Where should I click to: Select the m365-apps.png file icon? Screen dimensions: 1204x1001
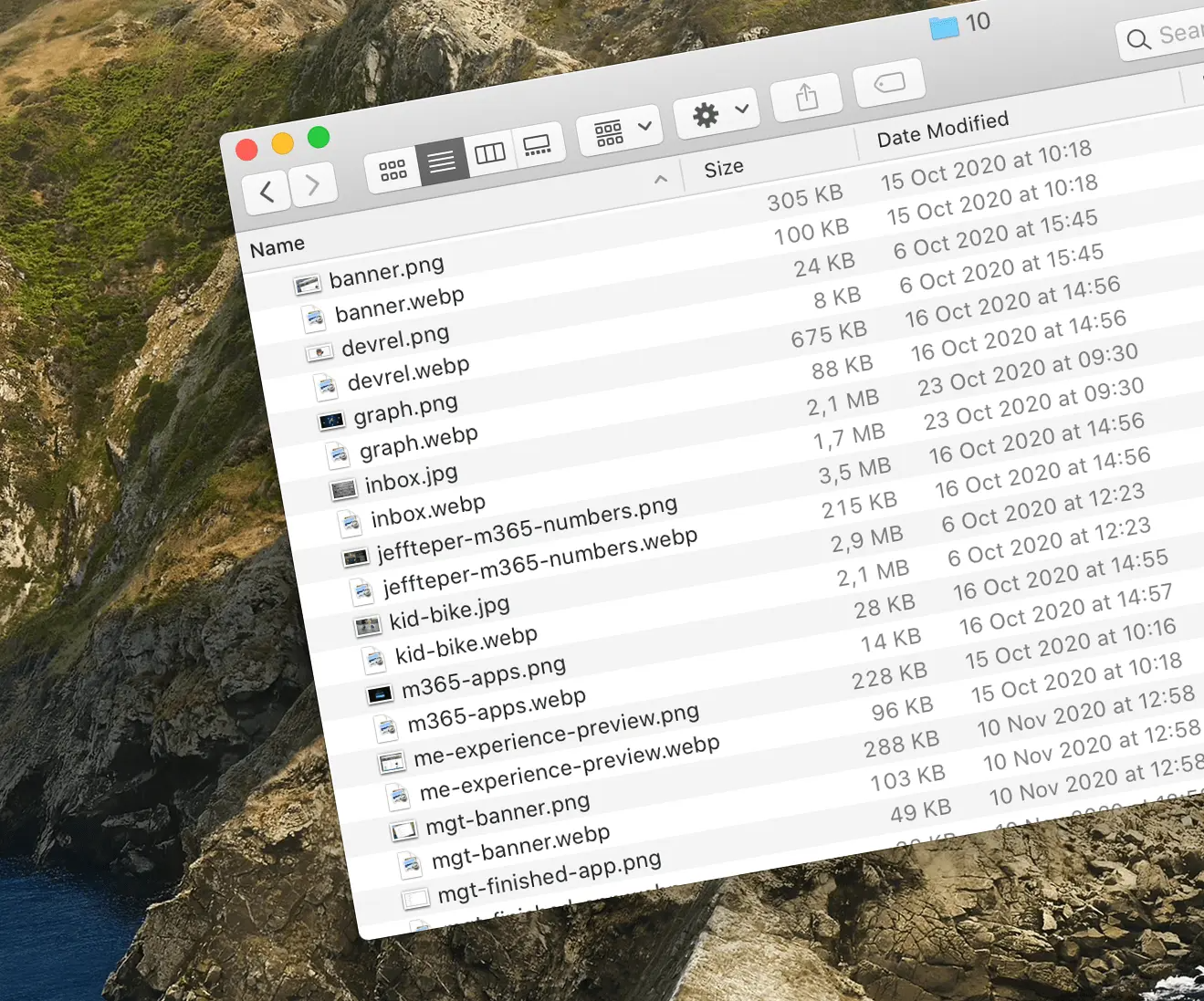(379, 695)
